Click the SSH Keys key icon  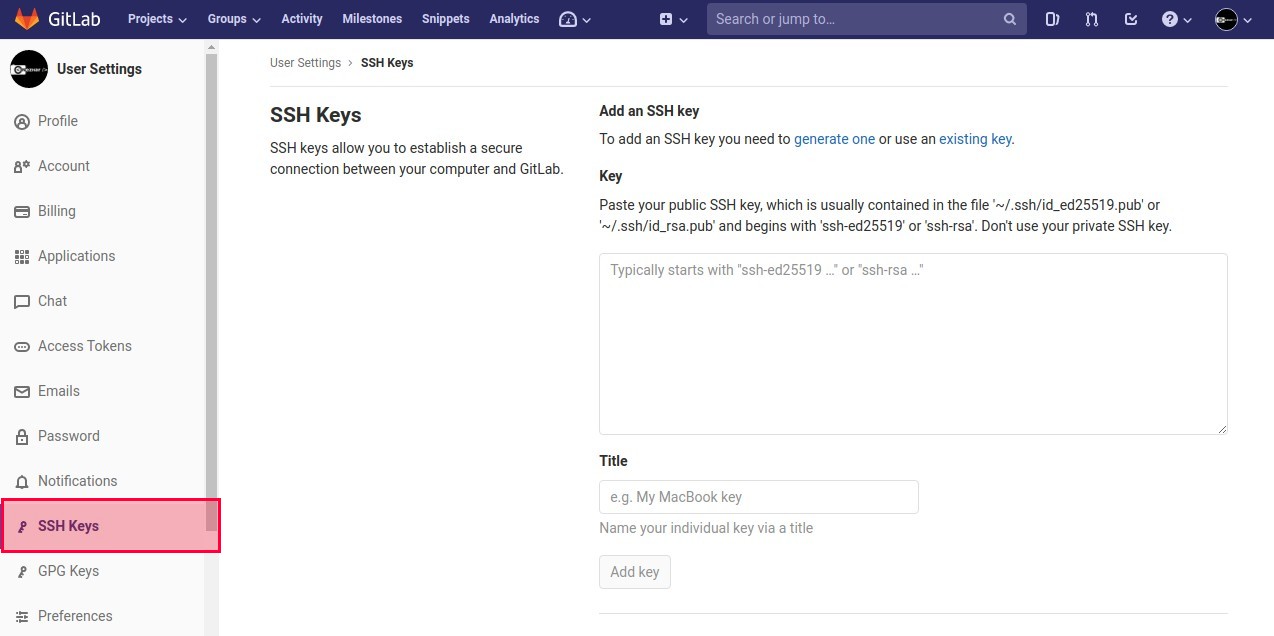click(22, 527)
